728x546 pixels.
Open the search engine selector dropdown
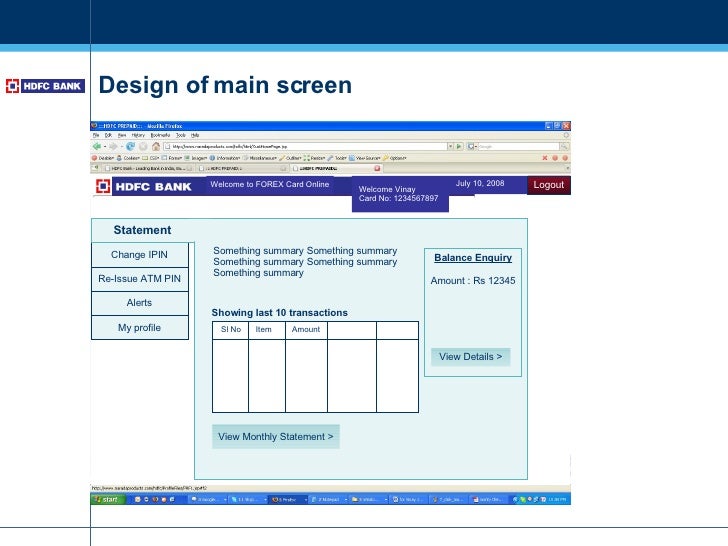coord(473,146)
